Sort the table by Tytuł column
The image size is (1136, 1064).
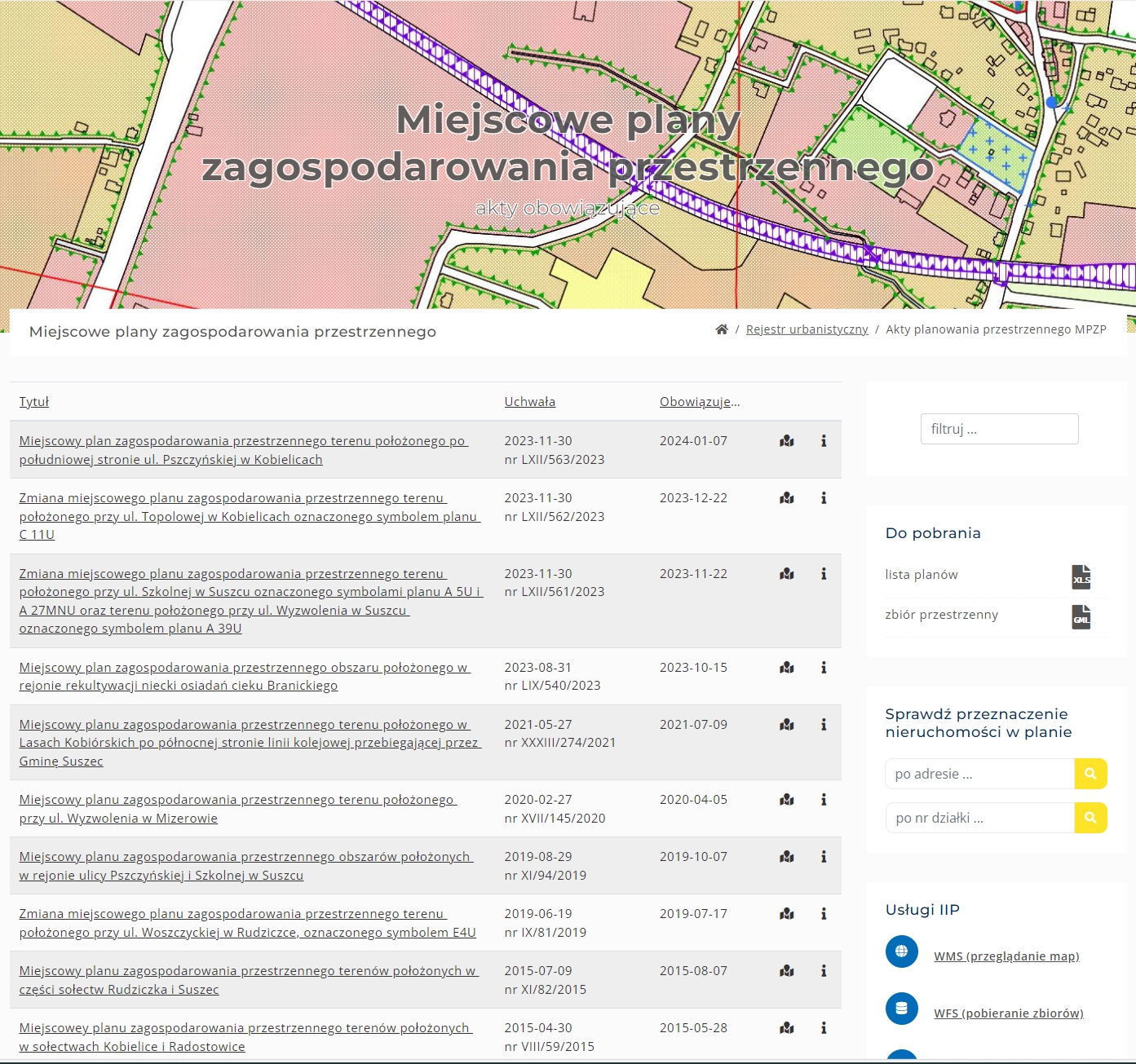click(34, 402)
